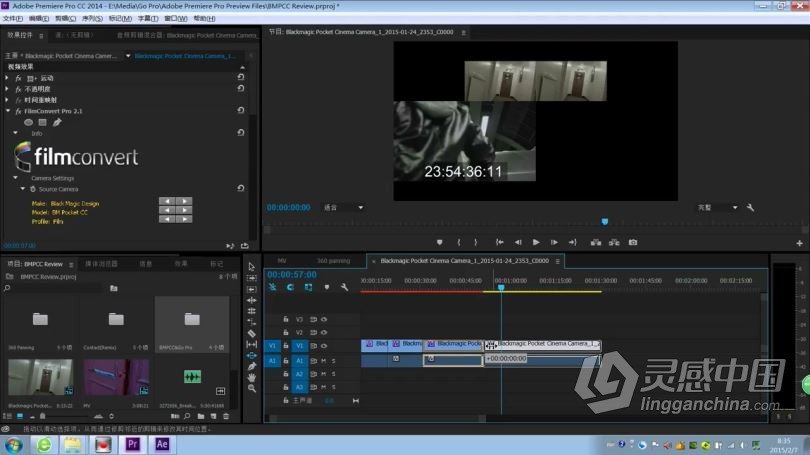Click previous camera Model arrow button

pos(167,210)
